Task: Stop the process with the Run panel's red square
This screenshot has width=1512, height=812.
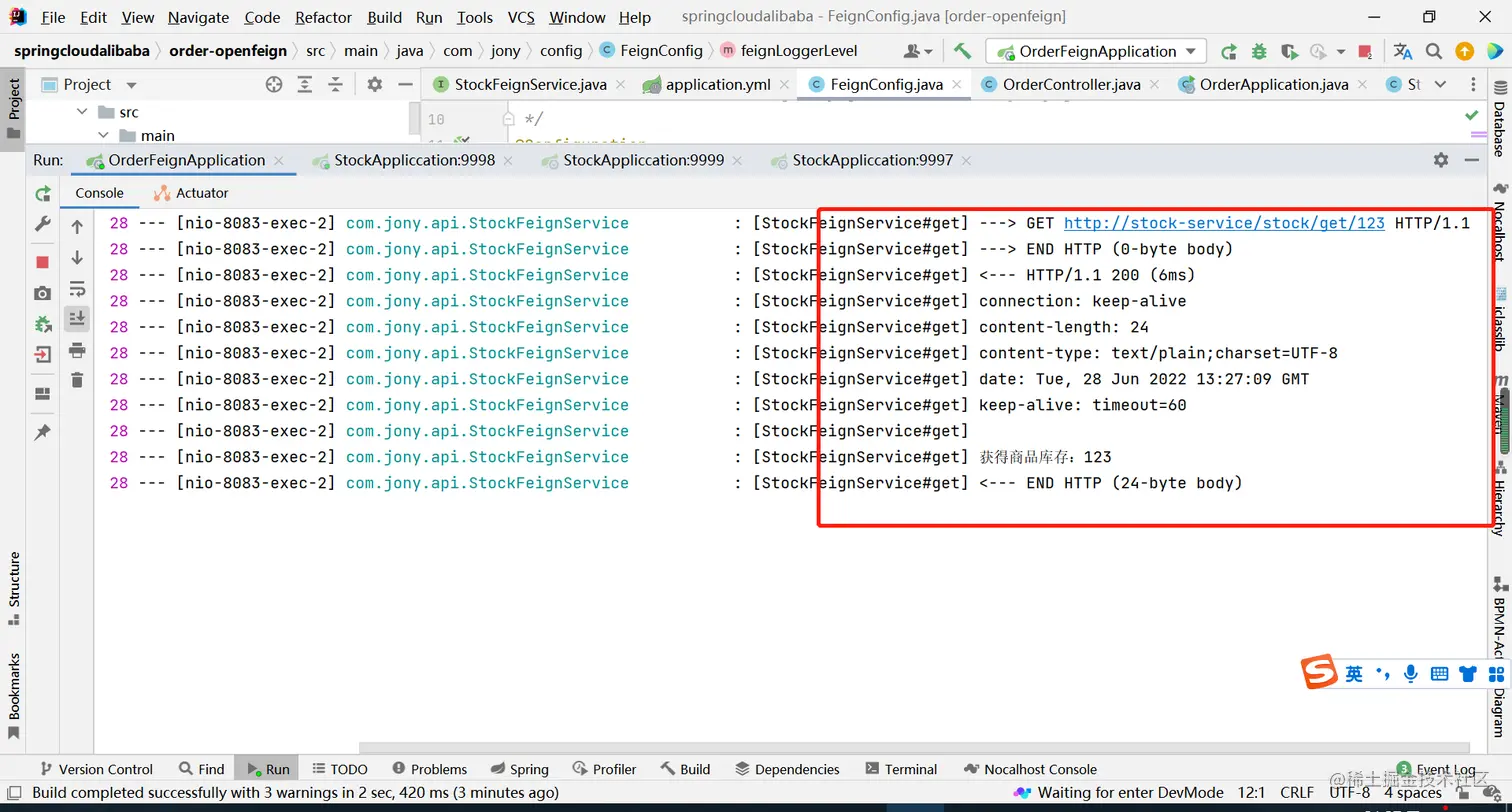Action: (x=42, y=262)
